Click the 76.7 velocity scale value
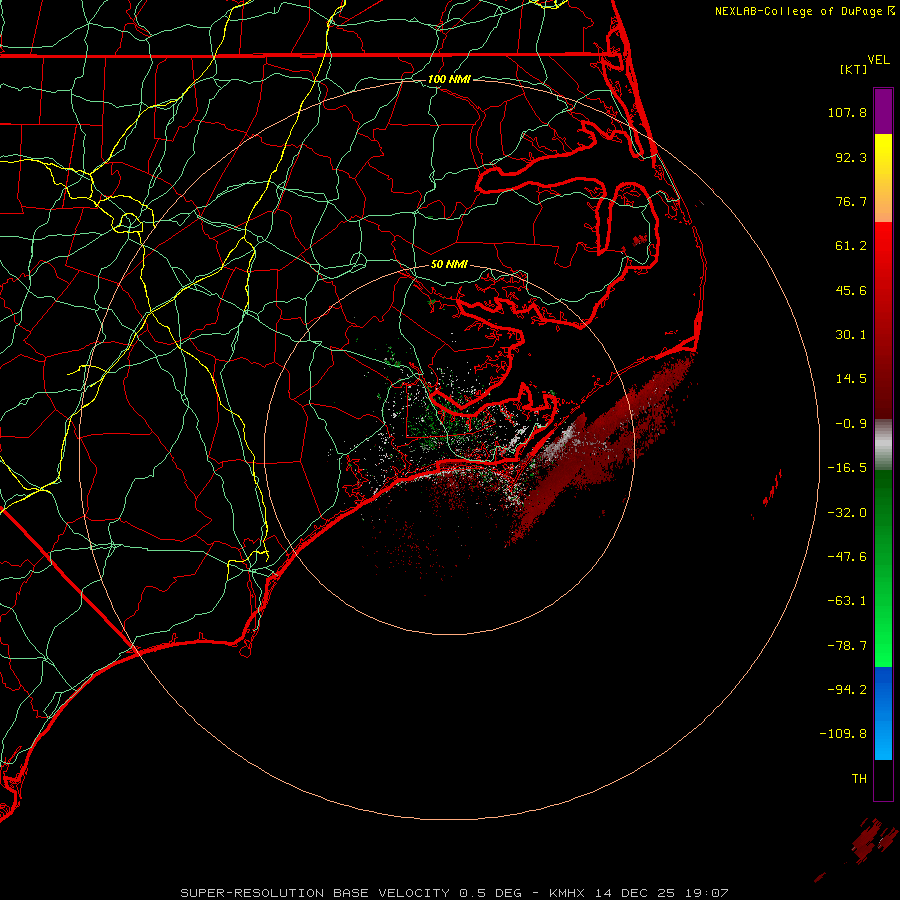The height and width of the screenshot is (900, 900). pos(851,201)
